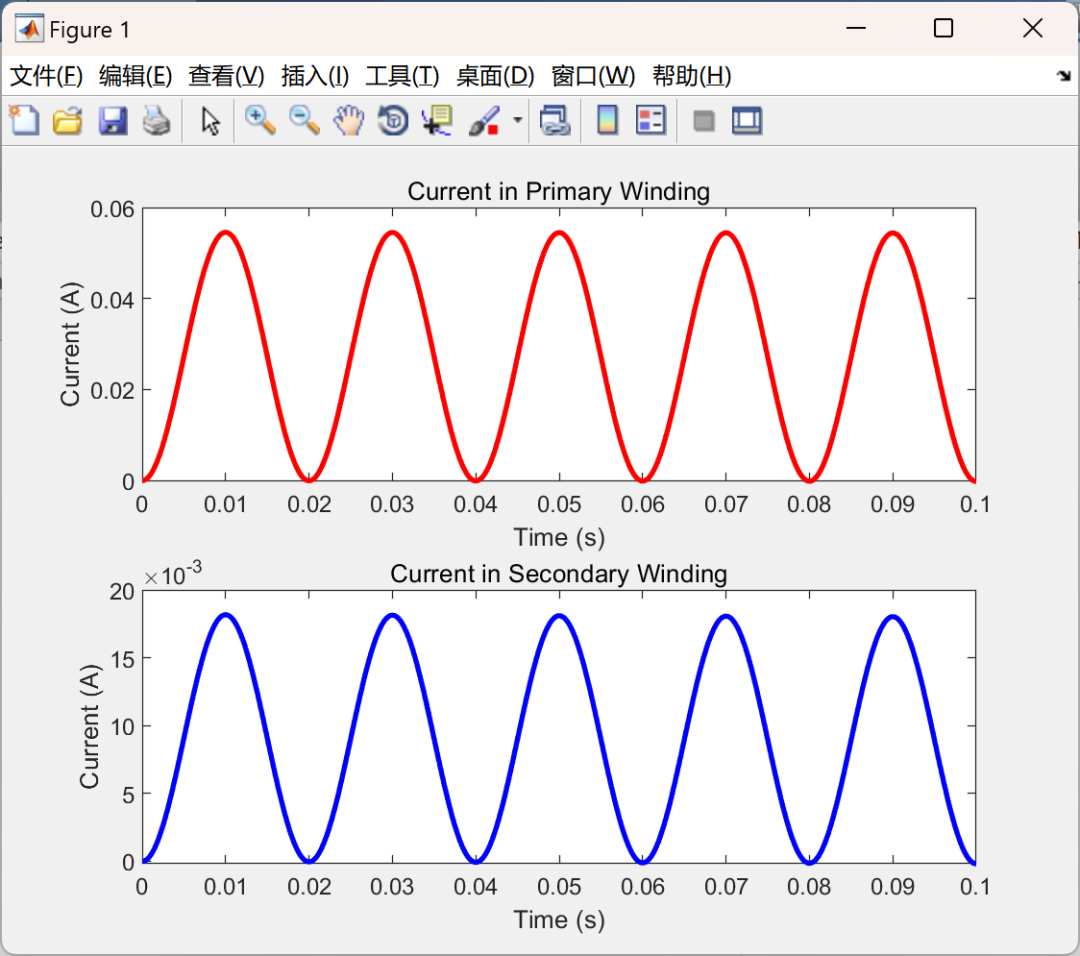Image resolution: width=1080 pixels, height=956 pixels.
Task: Click the Link Plot icon
Action: pos(555,121)
